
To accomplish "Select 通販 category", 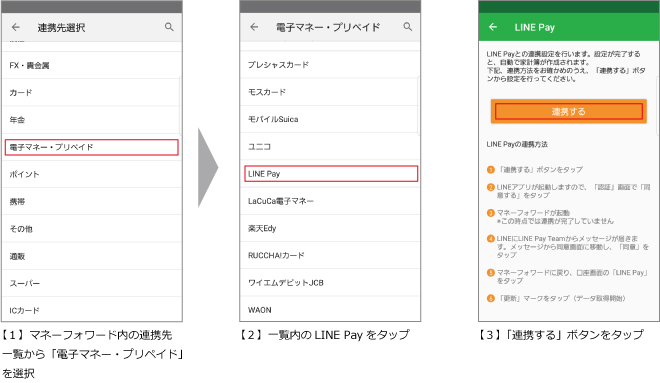I will click(x=92, y=256).
